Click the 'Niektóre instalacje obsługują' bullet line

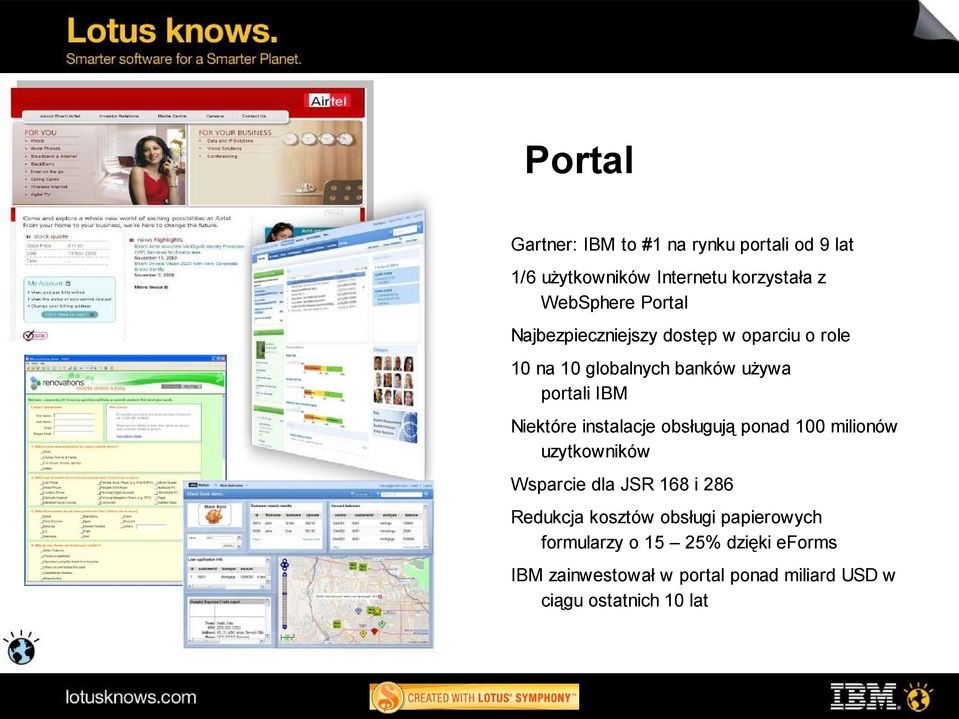tap(704, 426)
